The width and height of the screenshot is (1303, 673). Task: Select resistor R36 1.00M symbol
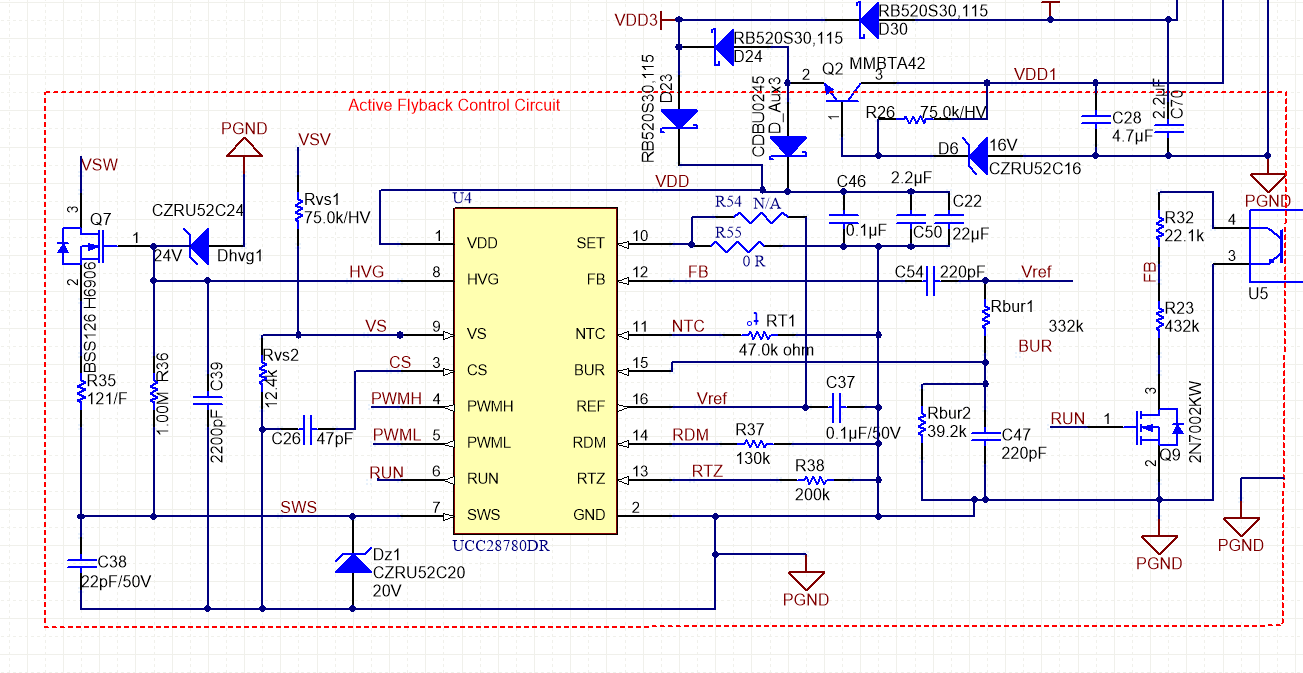click(x=153, y=390)
